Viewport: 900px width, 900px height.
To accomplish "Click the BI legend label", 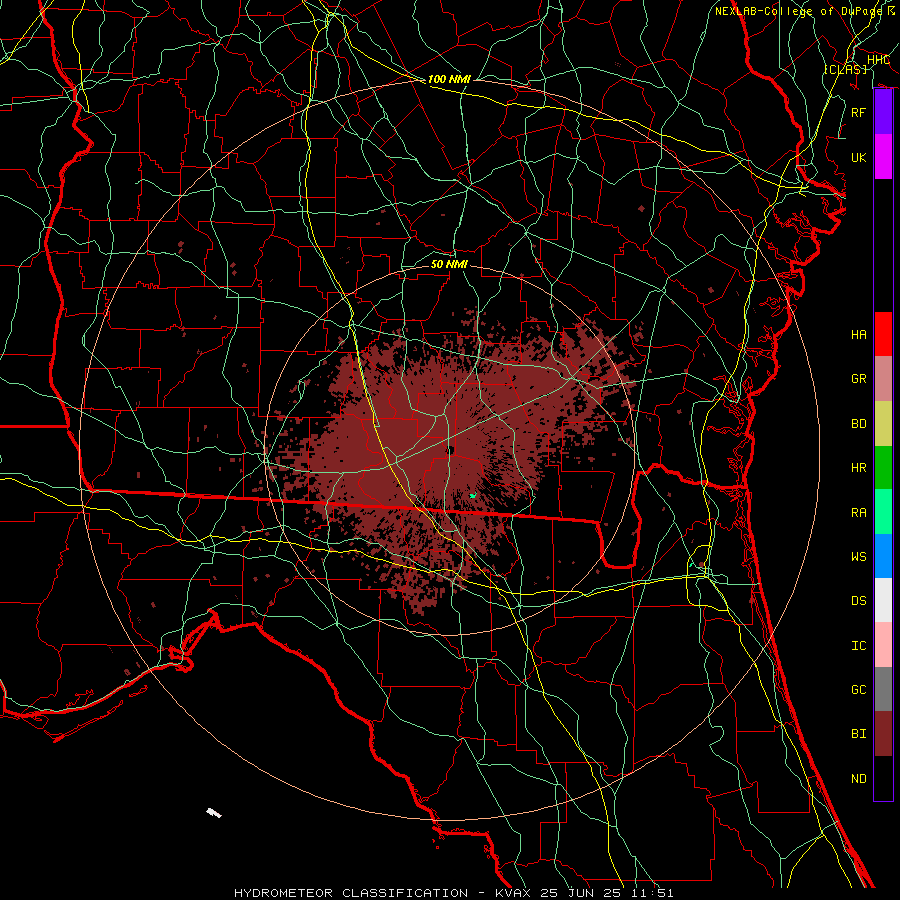I will point(858,734).
